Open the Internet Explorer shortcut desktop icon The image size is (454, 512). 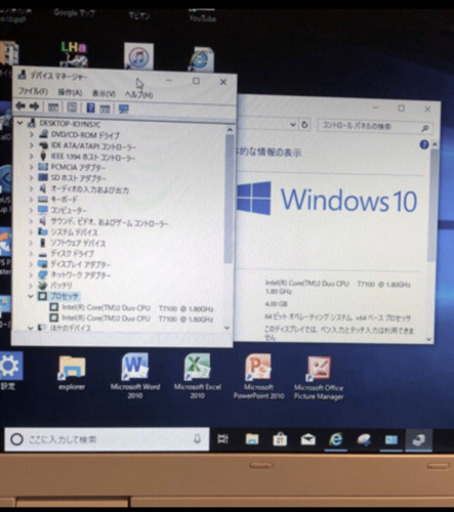201,59
